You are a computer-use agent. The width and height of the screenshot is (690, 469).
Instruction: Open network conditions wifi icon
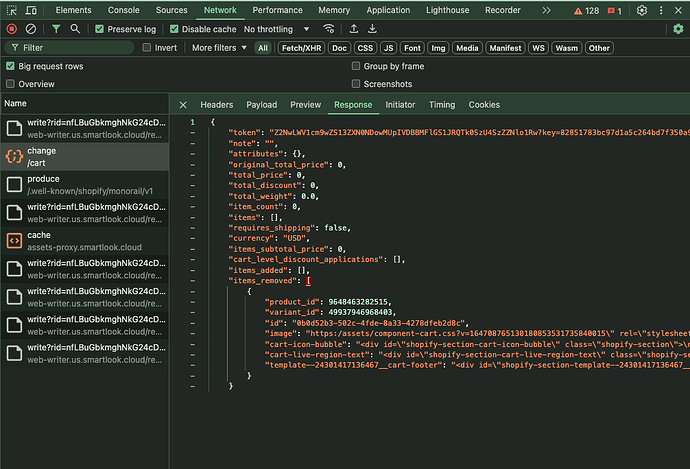329,29
